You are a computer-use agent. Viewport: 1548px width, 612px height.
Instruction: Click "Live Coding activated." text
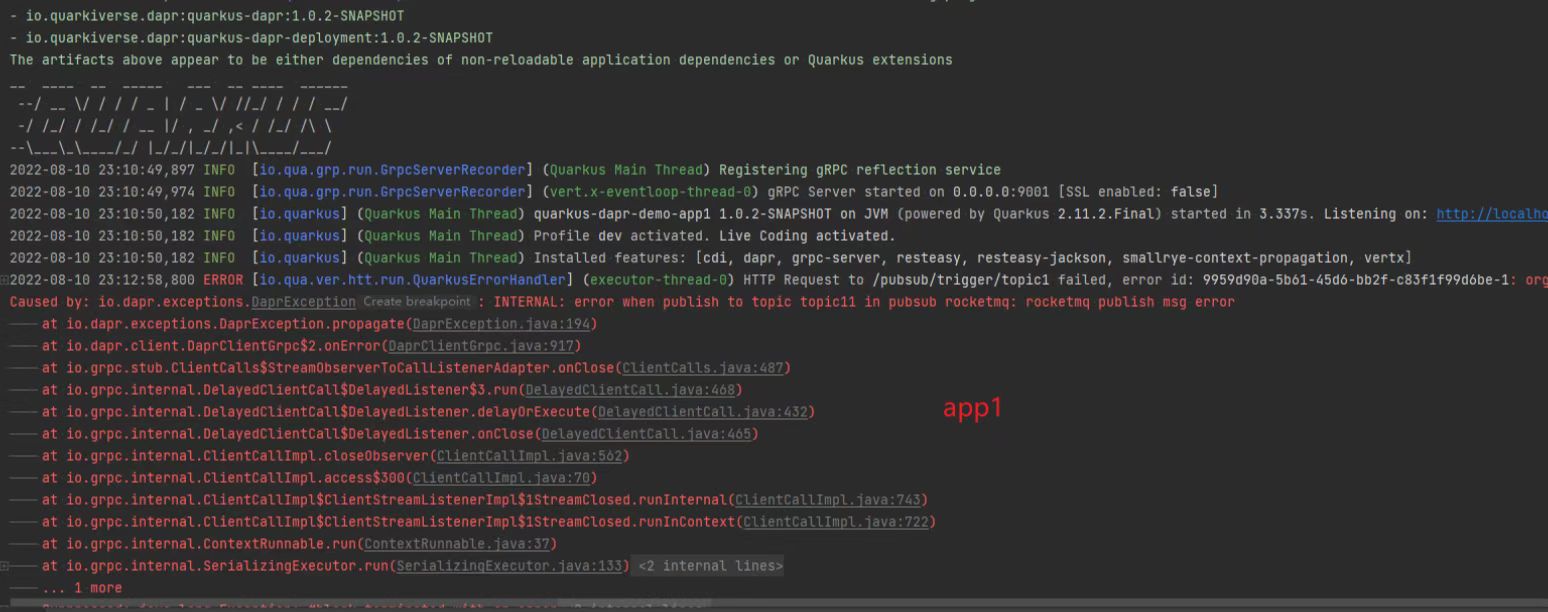(x=807, y=236)
